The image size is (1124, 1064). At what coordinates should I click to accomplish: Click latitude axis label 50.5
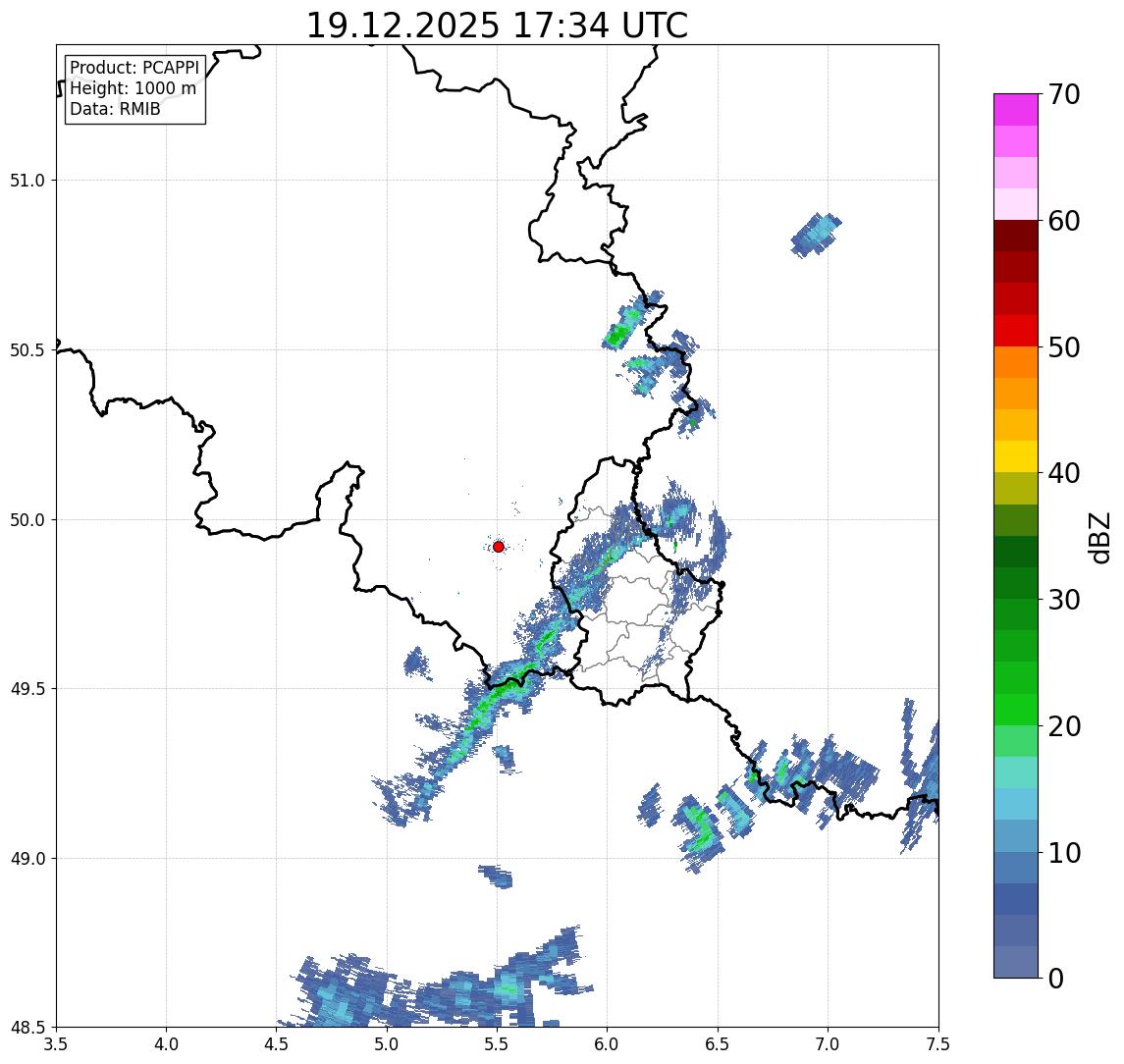coord(27,350)
